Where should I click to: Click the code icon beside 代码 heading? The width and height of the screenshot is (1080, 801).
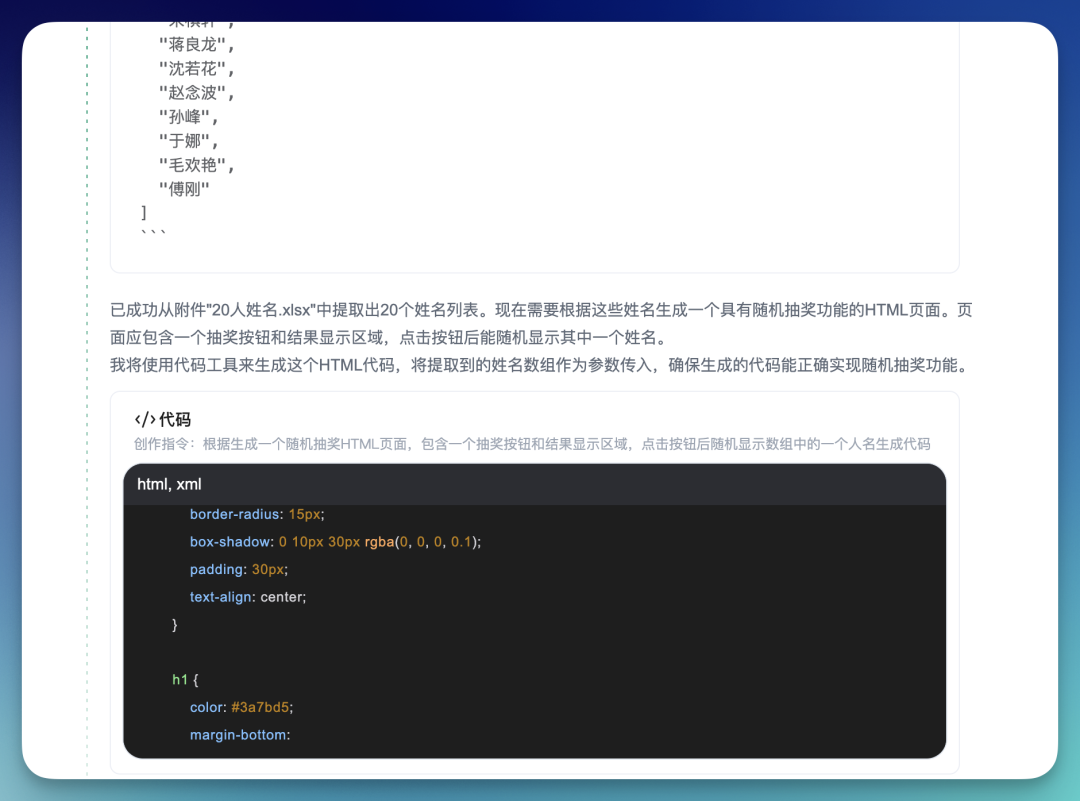click(x=145, y=419)
